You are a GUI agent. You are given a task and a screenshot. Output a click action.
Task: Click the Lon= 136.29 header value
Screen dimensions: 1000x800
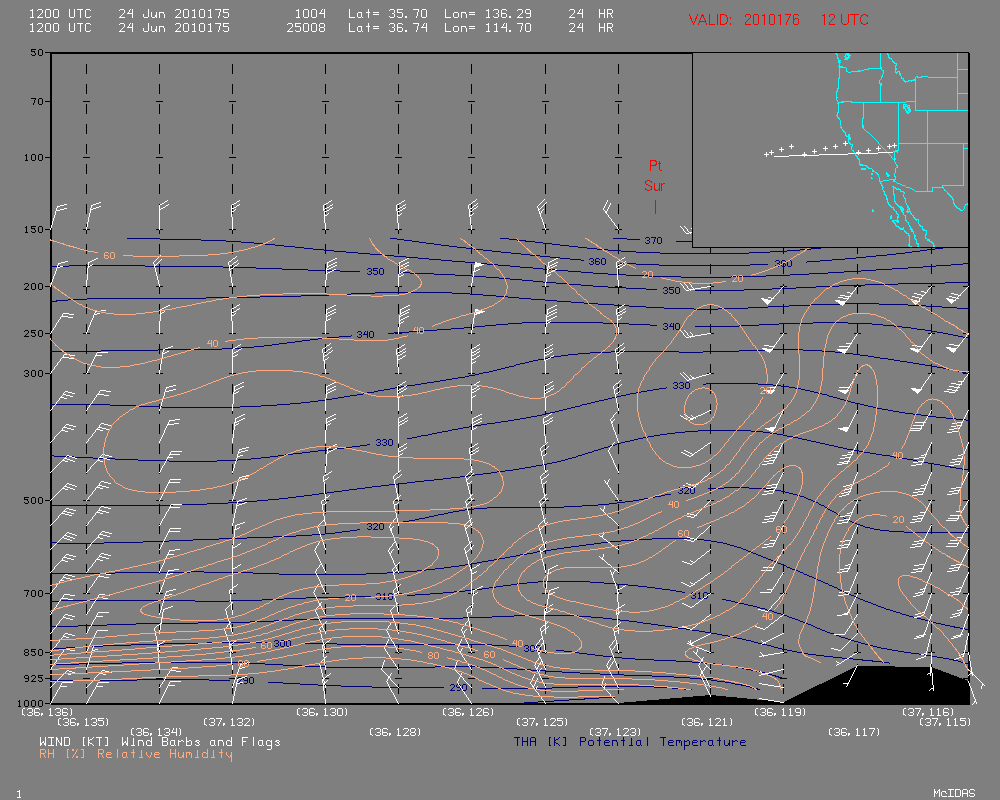tap(488, 13)
